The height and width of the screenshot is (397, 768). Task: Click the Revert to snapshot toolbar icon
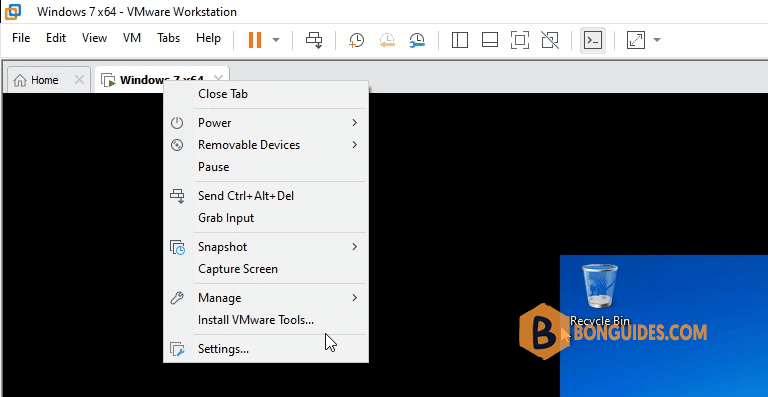coord(387,40)
